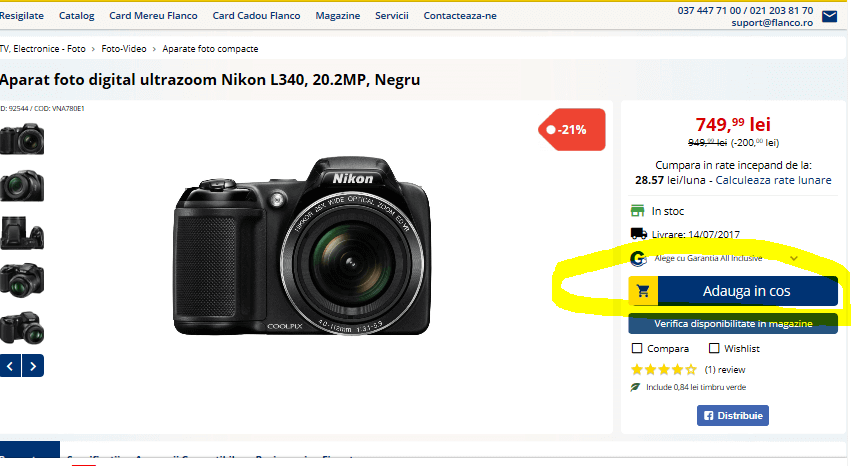The image size is (851, 466).
Task: Expand the Garantia All Inclusive dropdown
Action: click(x=794, y=258)
